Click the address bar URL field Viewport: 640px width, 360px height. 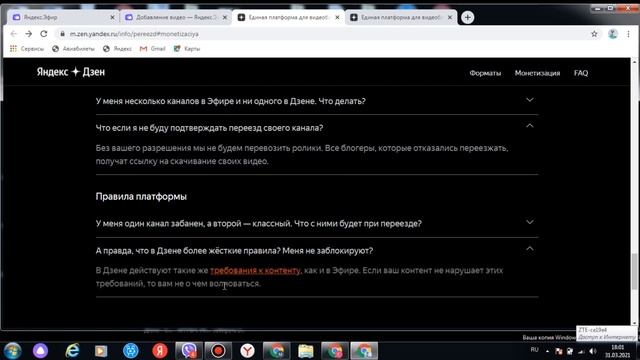coord(327,34)
